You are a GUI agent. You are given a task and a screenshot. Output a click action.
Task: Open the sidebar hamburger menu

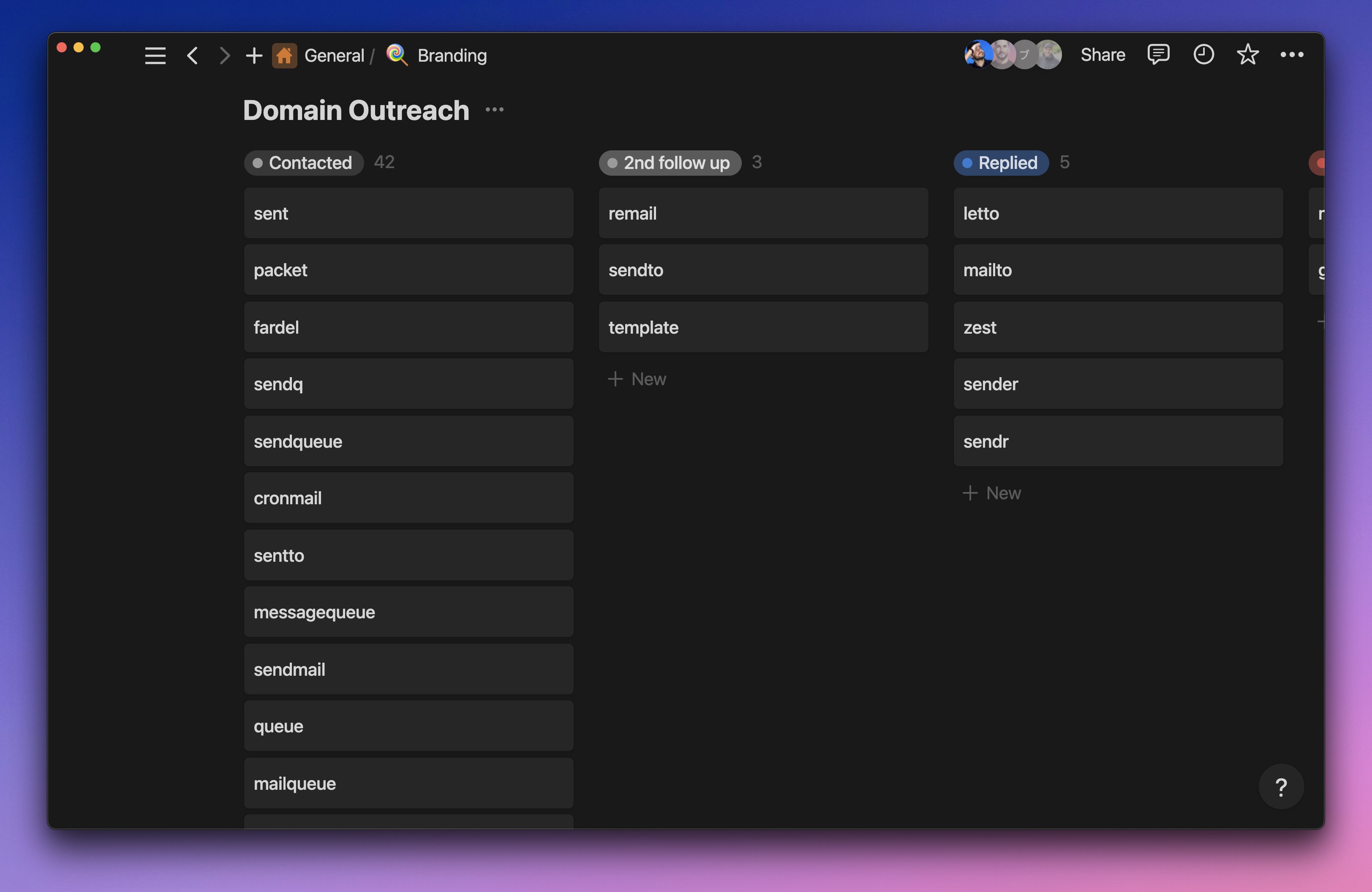[x=155, y=55]
